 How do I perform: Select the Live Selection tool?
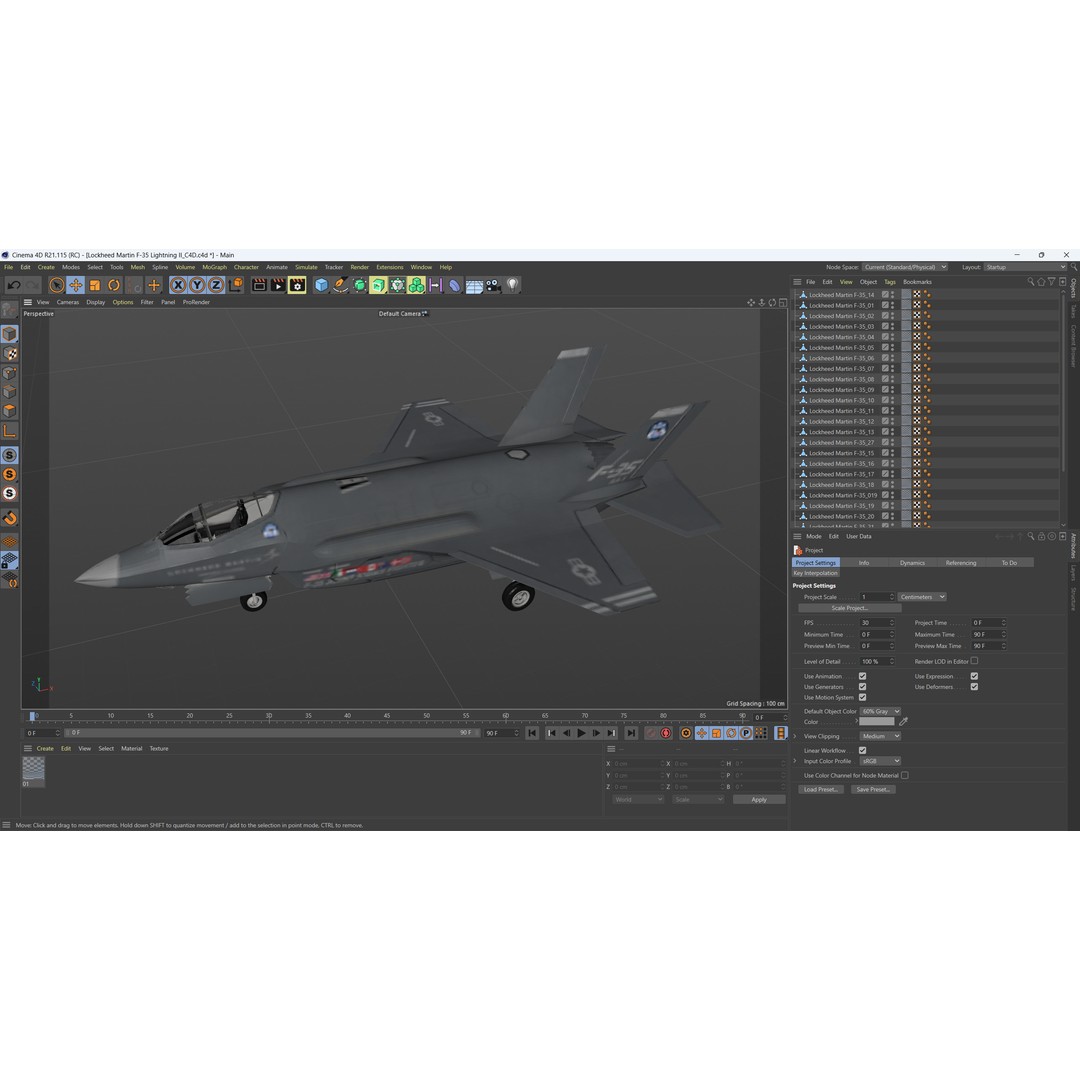[x=56, y=284]
